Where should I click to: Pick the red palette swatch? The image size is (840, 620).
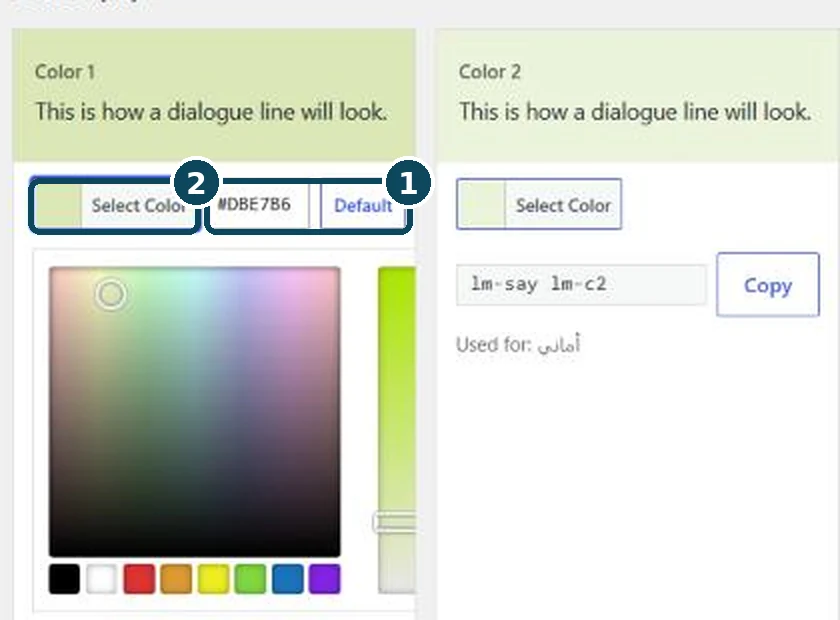tap(139, 579)
